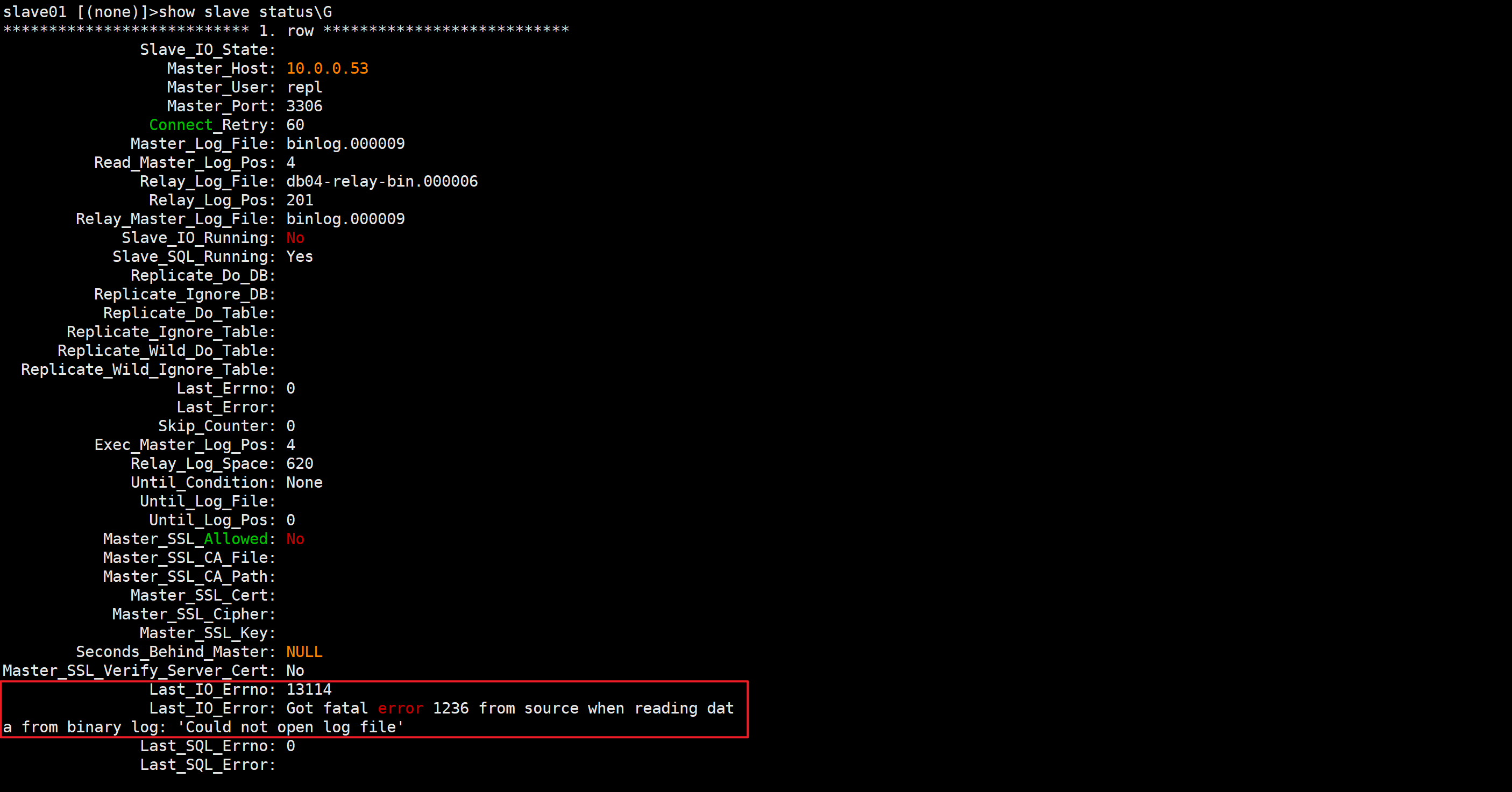Click the Skip_Counter label

(x=217, y=426)
